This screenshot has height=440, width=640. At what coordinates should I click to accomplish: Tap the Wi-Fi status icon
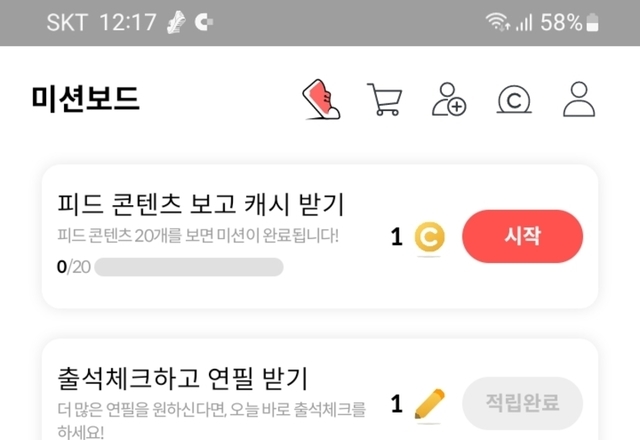coord(497,22)
